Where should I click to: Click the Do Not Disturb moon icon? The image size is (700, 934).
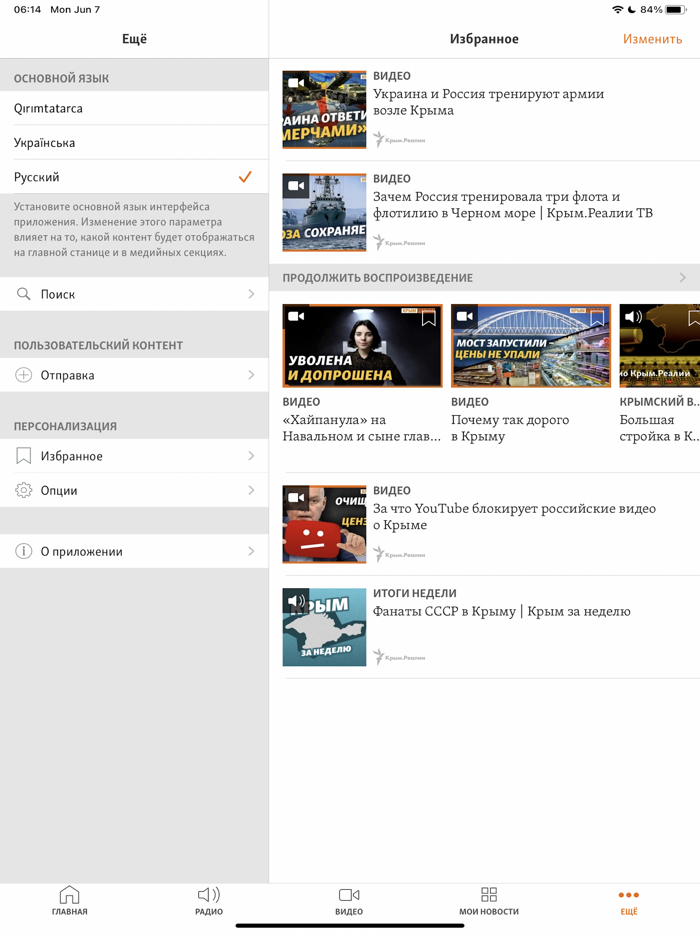tap(631, 10)
